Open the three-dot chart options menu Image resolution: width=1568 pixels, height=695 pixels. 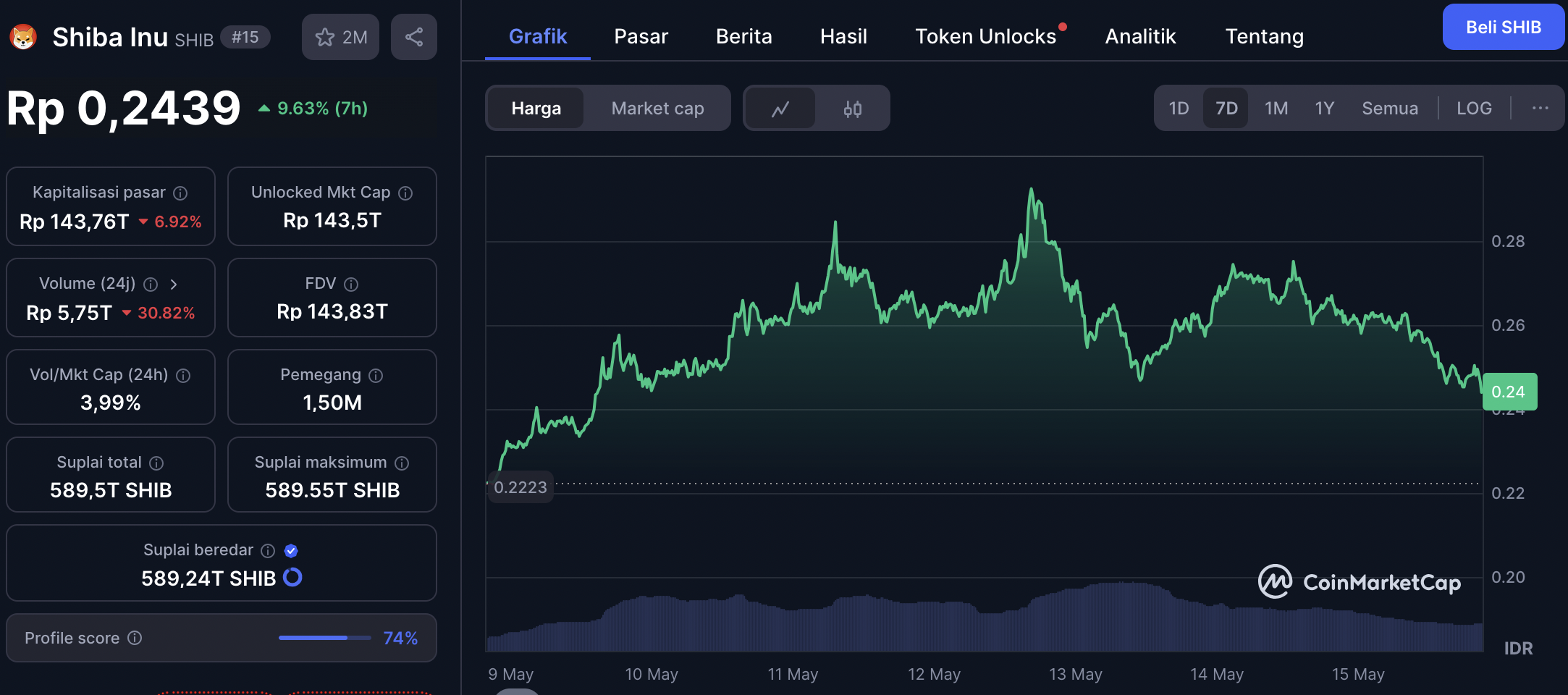click(x=1540, y=109)
